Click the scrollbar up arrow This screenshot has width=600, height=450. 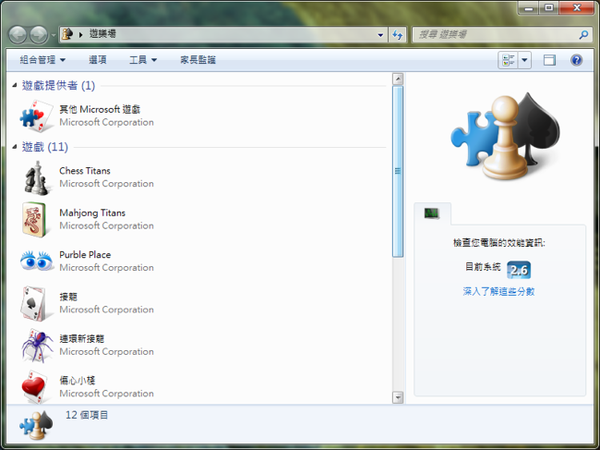[x=398, y=79]
